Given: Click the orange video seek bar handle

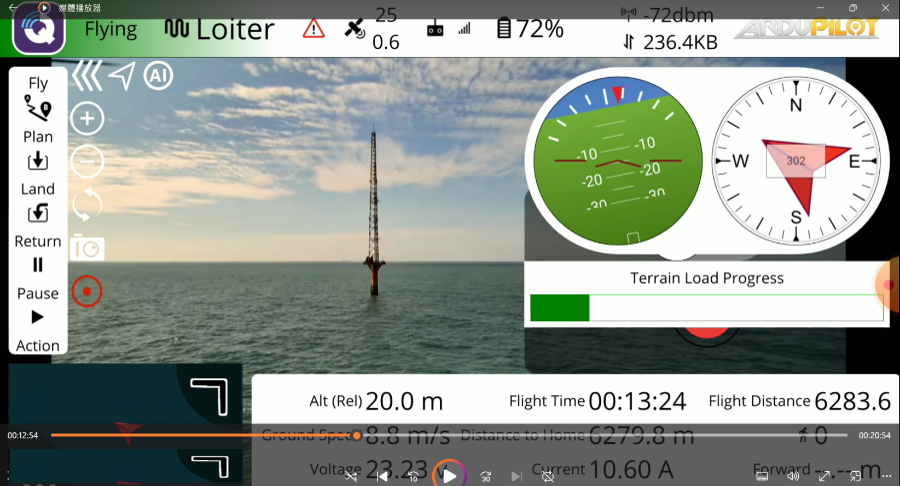Looking at the screenshot, I should point(357,435).
